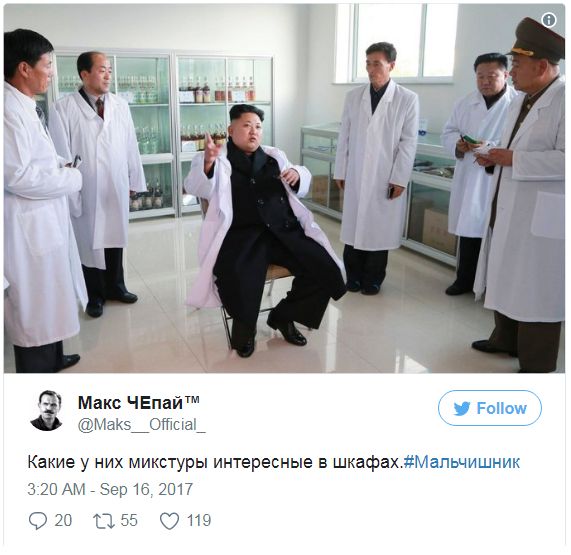
Task: Like the tweet with the heart icon
Action: click(169, 521)
